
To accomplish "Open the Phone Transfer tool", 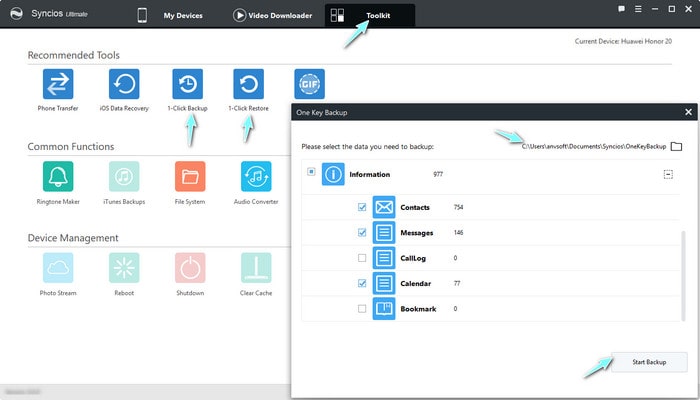I will (x=58, y=84).
